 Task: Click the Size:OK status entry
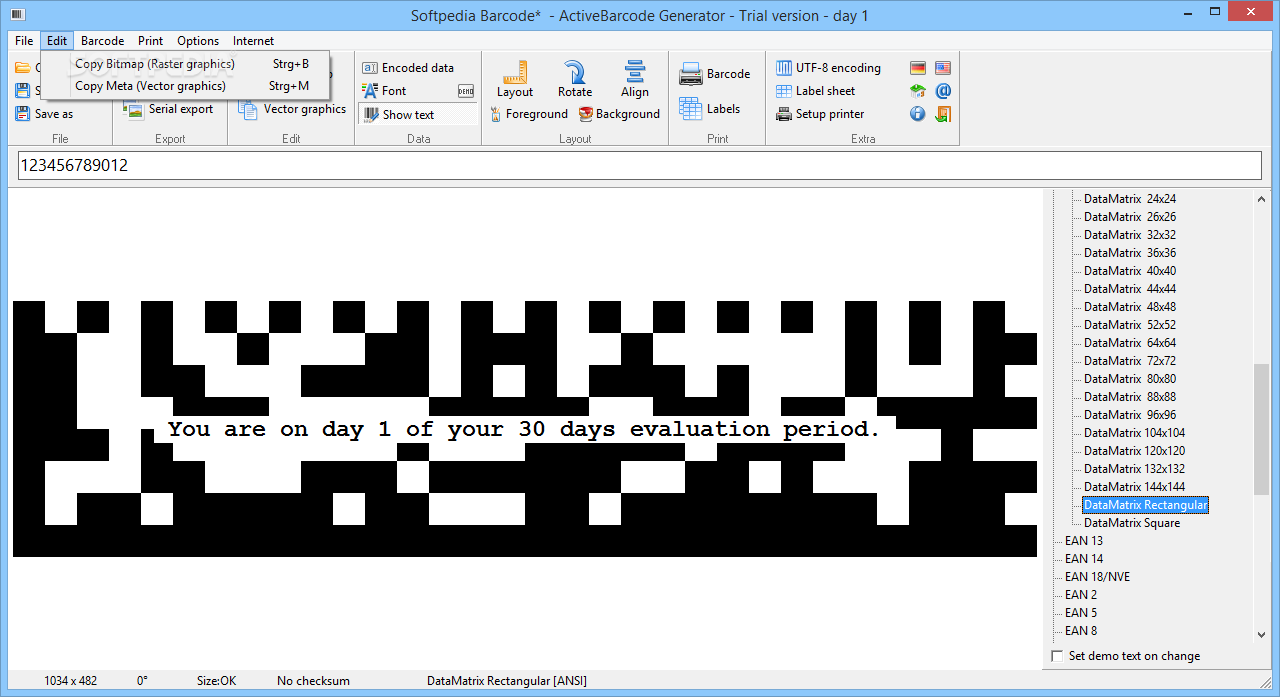point(216,681)
